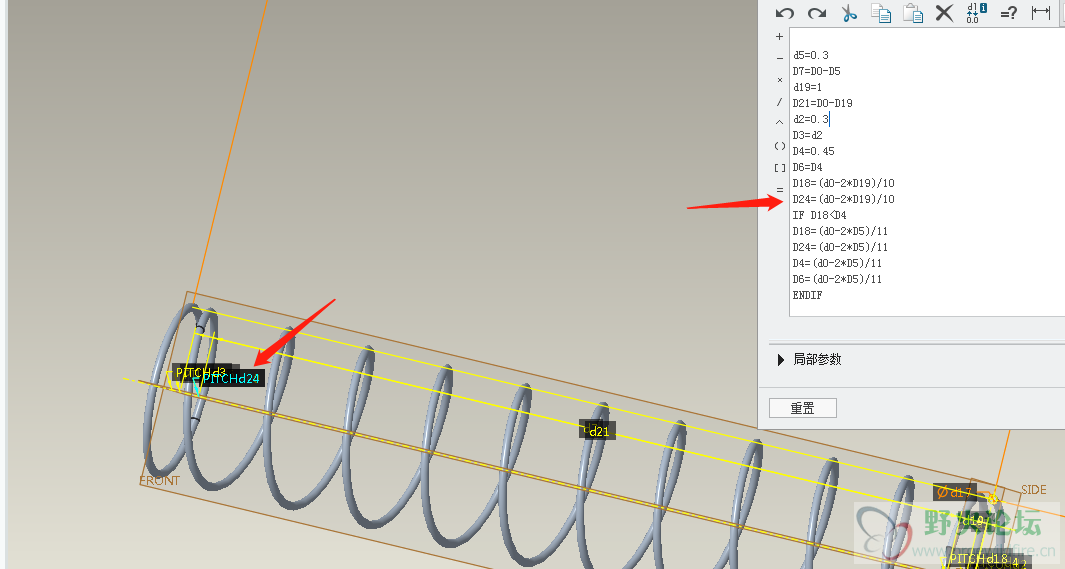Insert dimension using the dimension-arrow icon
1065x569 pixels.
1041,12
